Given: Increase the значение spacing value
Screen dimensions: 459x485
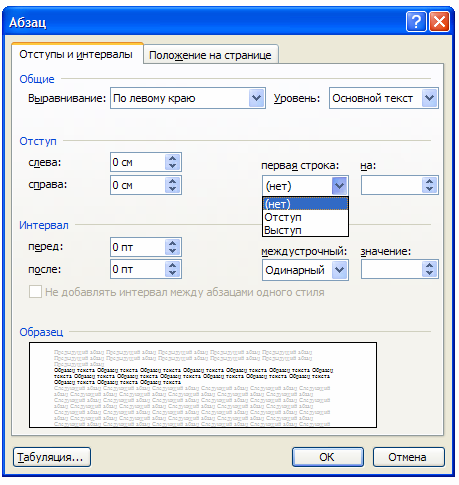Looking at the screenshot, I should click(429, 266).
